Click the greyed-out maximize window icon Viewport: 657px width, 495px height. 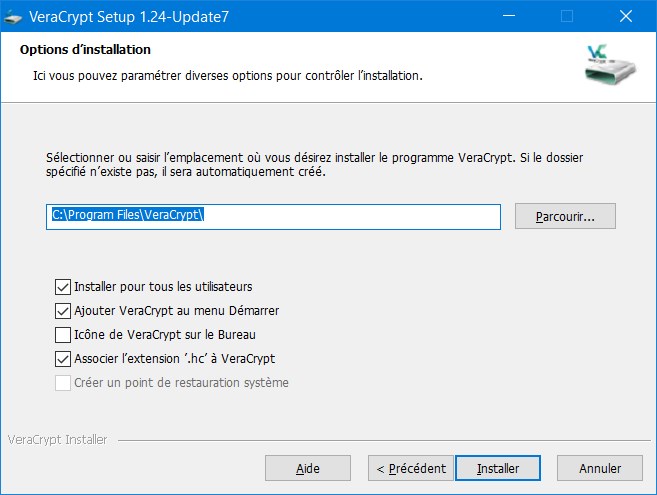567,16
